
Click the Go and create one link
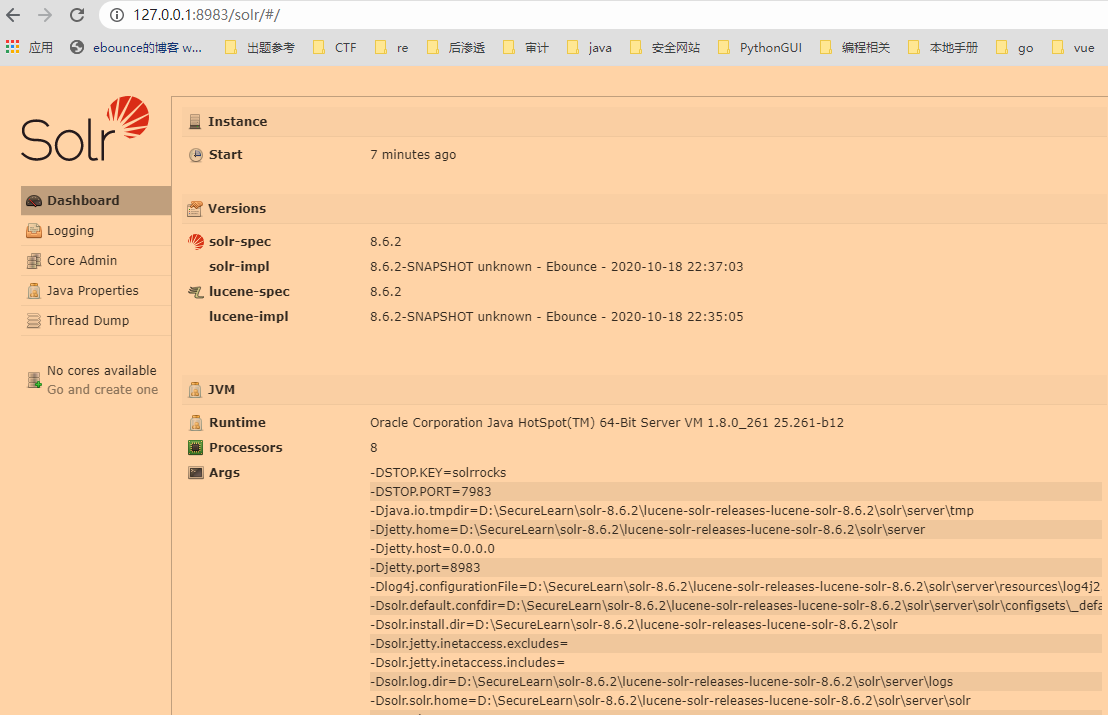coord(102,390)
